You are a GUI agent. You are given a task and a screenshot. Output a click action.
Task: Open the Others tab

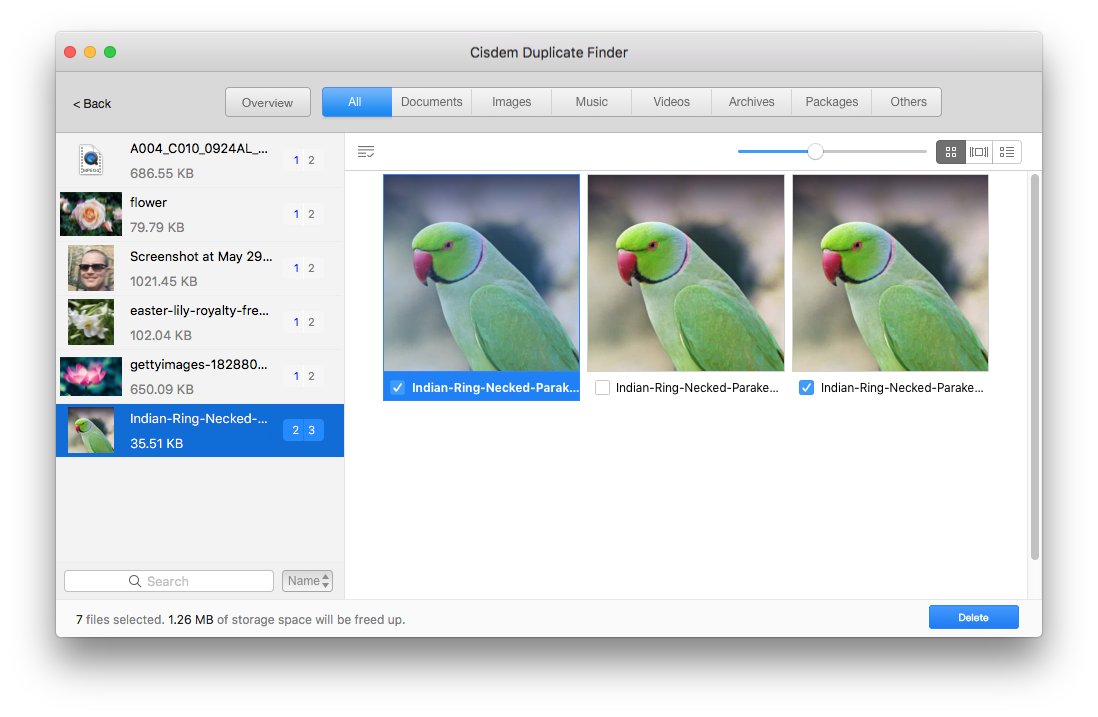908,102
